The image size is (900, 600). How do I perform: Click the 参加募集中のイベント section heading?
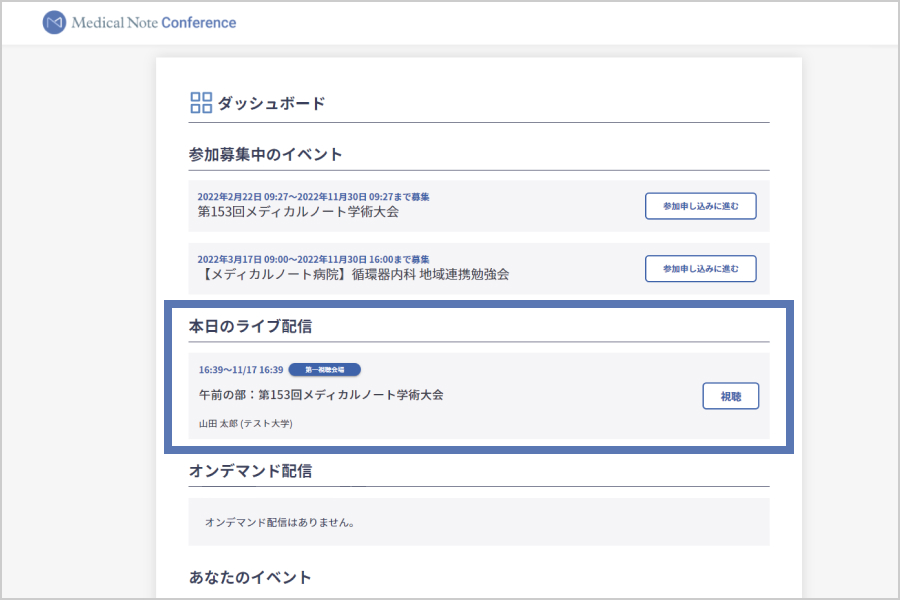(265, 154)
